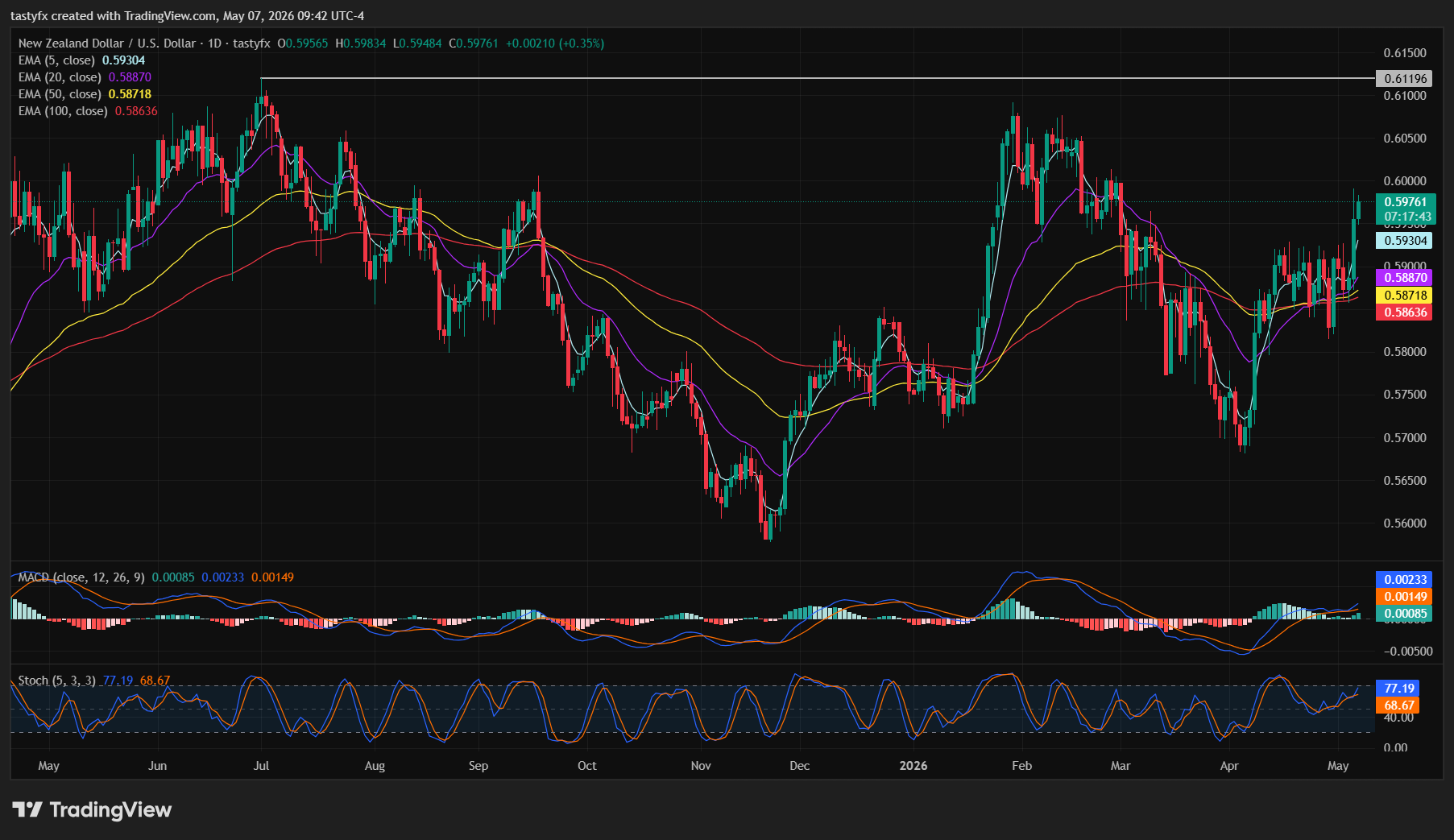
Task: Click the low value L0.59484
Action: (417, 43)
